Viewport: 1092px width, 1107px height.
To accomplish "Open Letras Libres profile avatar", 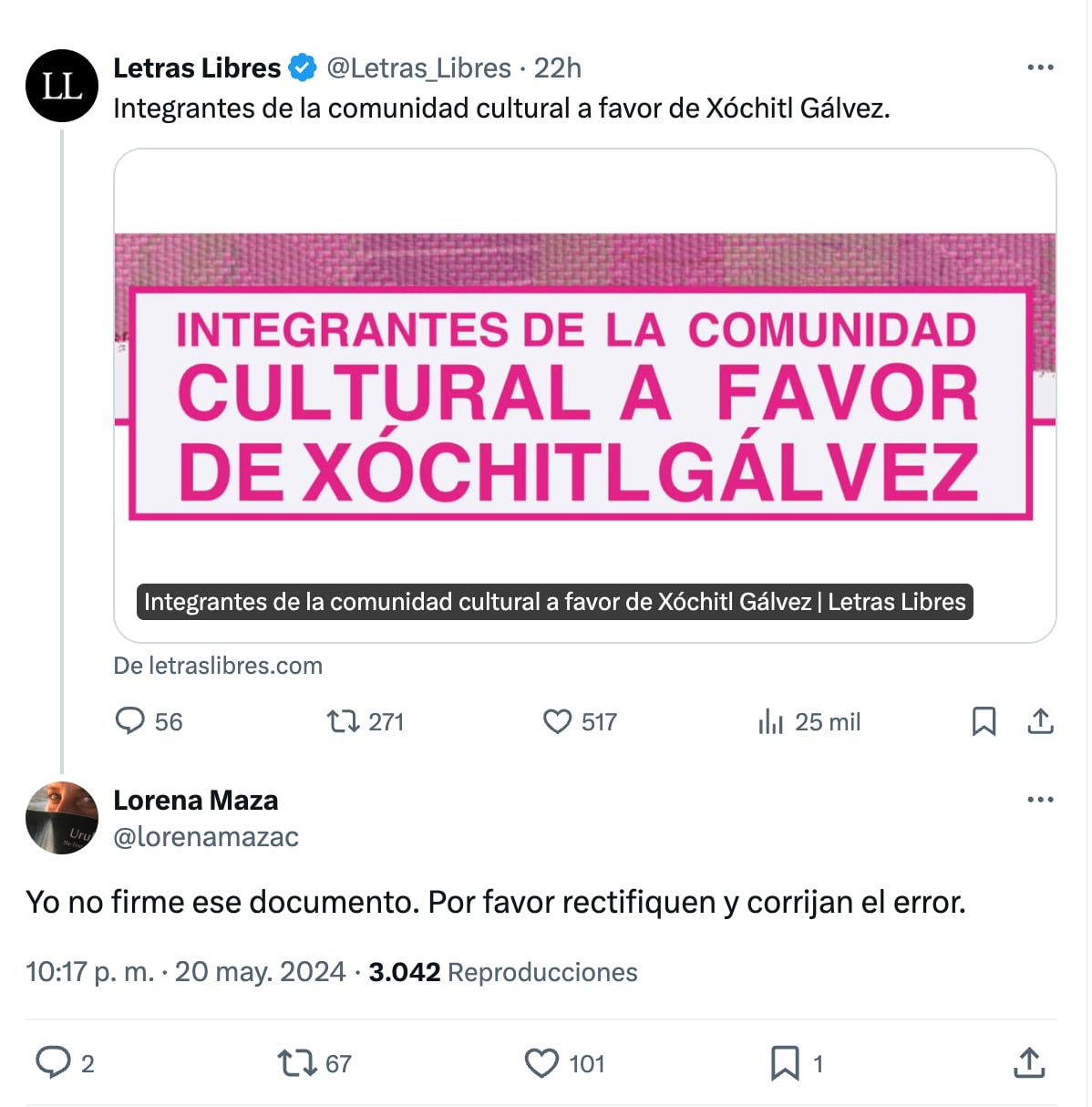I will coord(61,87).
